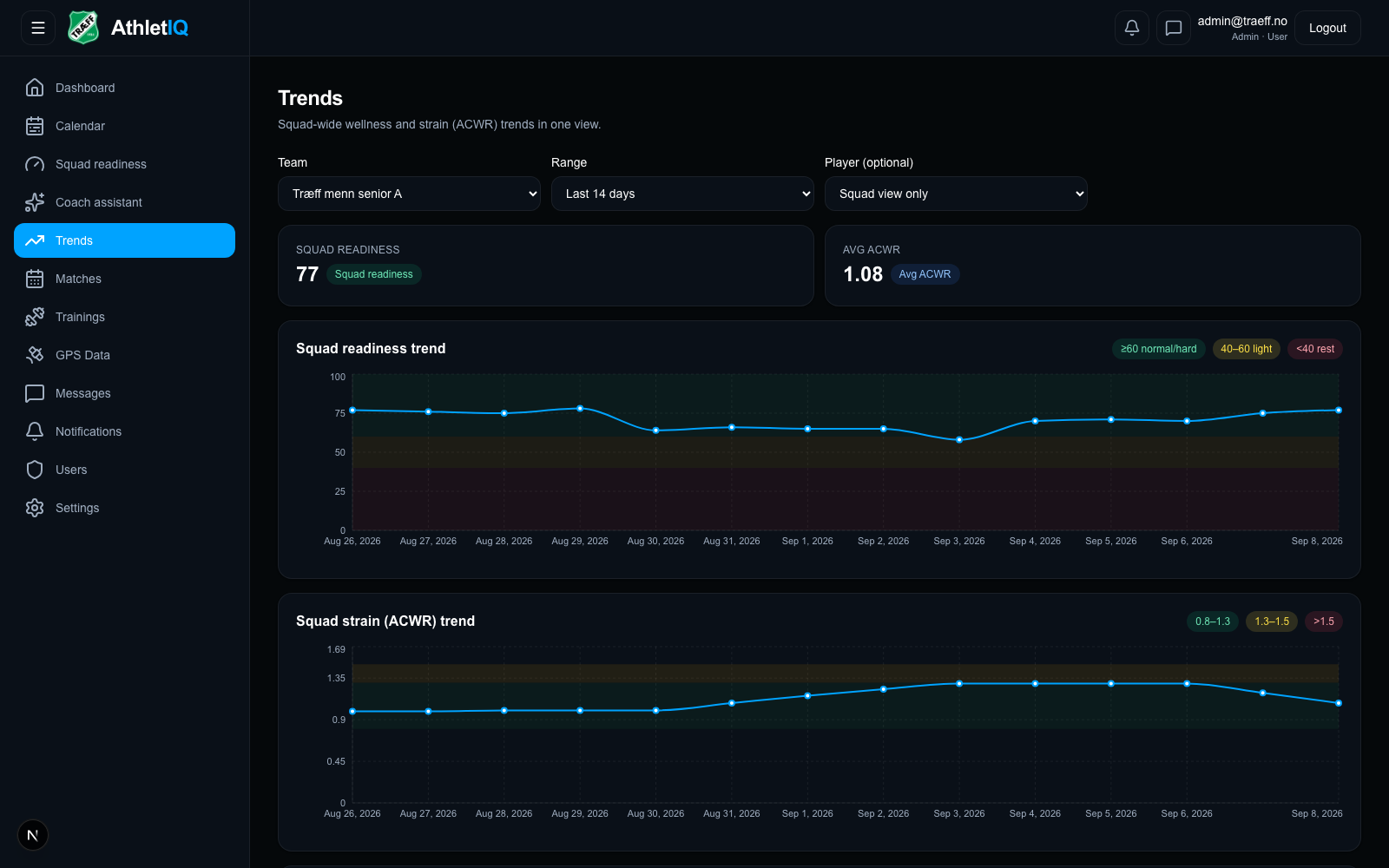This screenshot has width=1389, height=868.
Task: Click the AthletIQ brand name link
Action: (x=149, y=28)
